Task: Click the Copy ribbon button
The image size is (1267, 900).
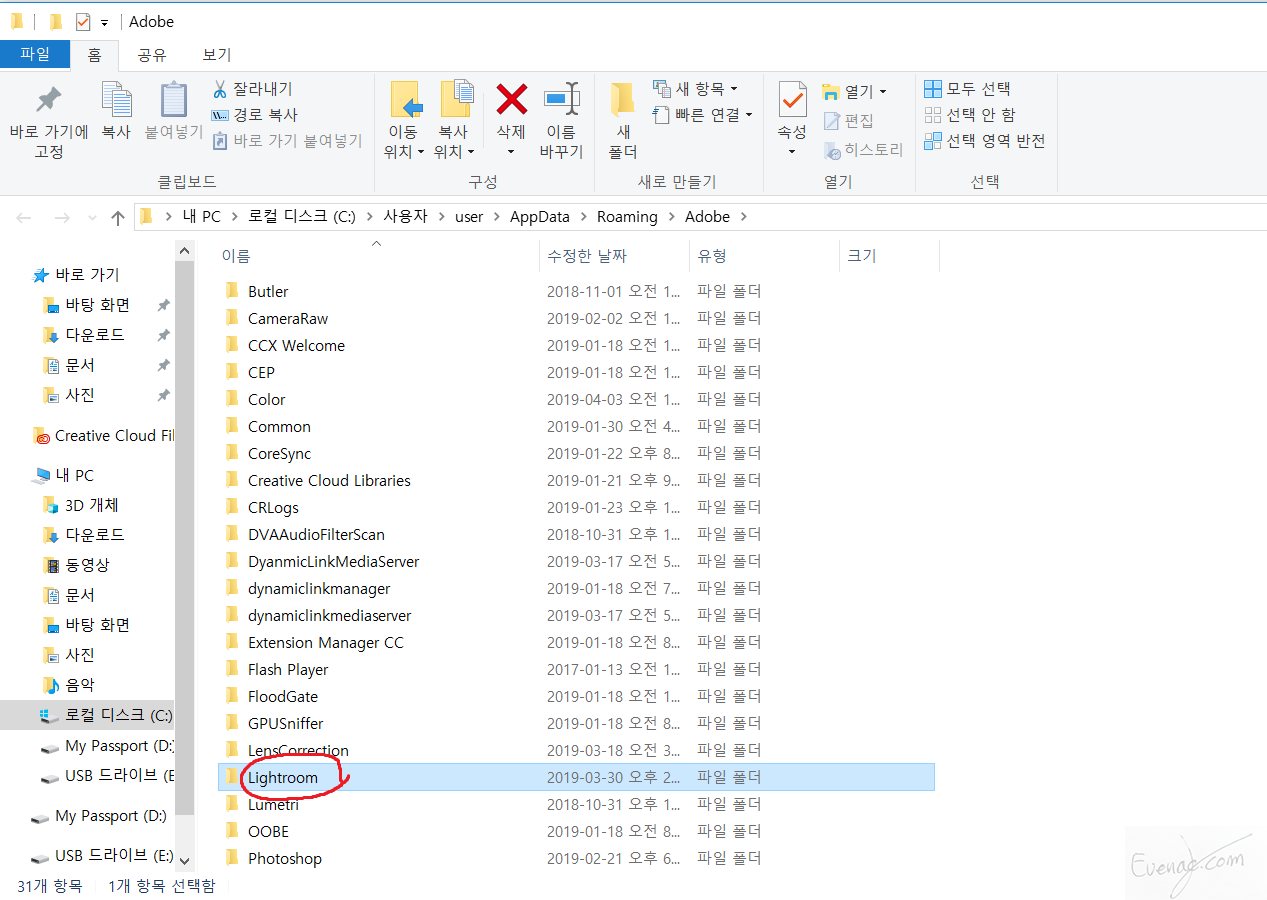Action: (116, 111)
